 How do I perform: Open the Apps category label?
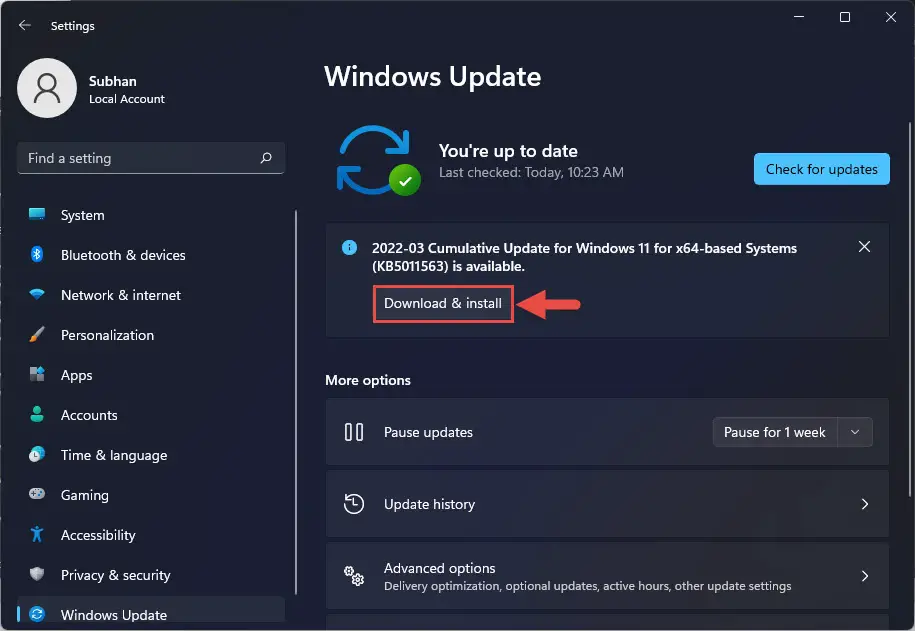click(76, 375)
